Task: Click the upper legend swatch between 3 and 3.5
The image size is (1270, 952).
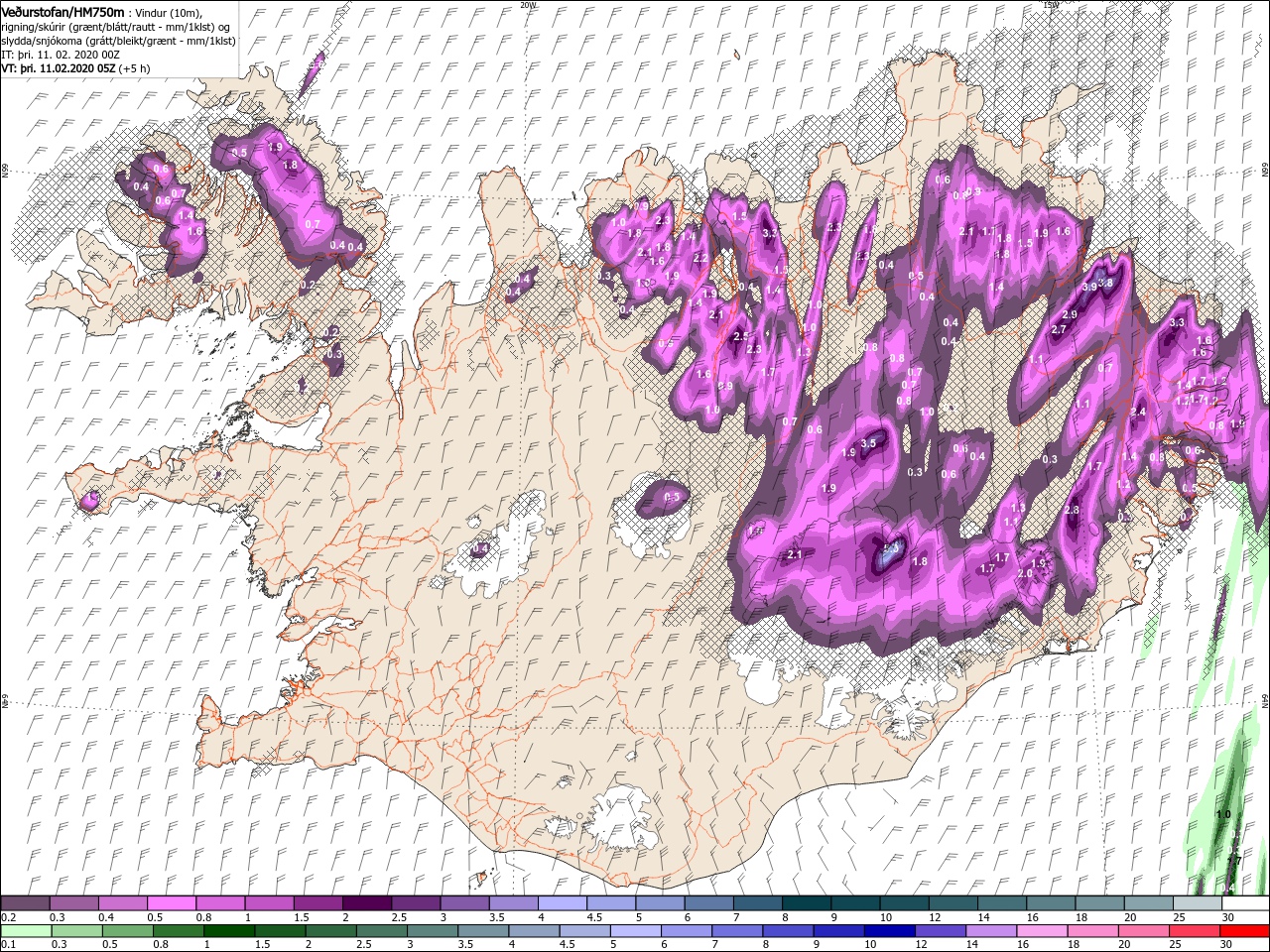Action: tap(464, 903)
